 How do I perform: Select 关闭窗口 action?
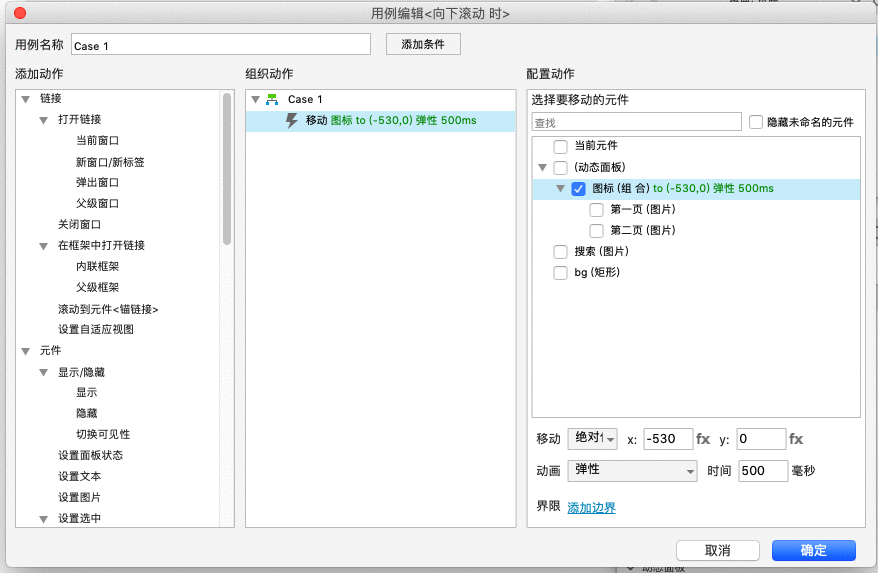tap(80, 225)
